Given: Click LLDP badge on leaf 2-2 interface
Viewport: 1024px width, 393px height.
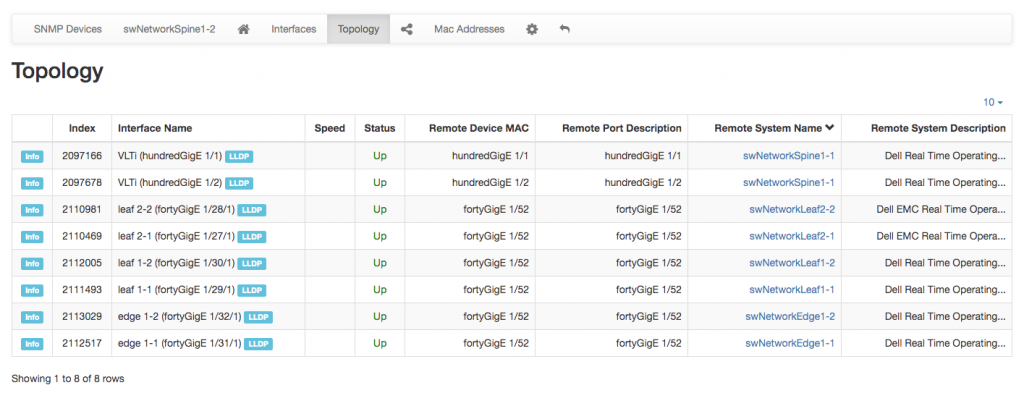Looking at the screenshot, I should point(251,210).
